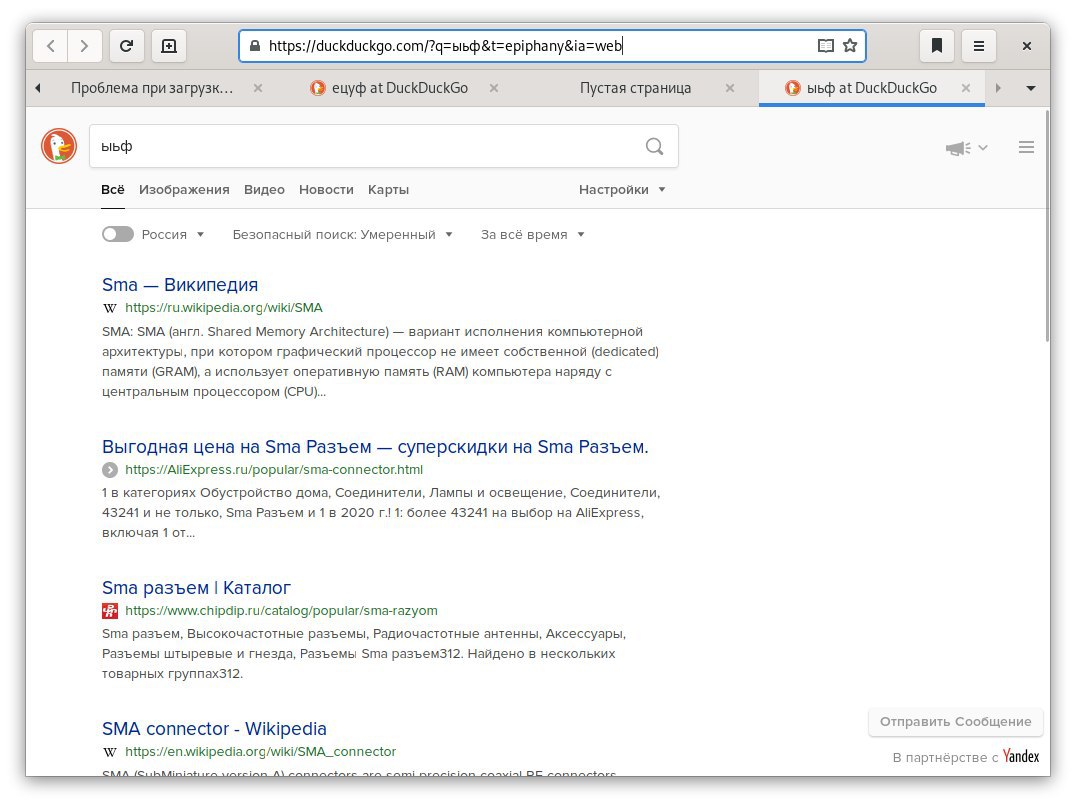Switch to Изображения results
The width and height of the screenshot is (1076, 805).
coord(184,189)
